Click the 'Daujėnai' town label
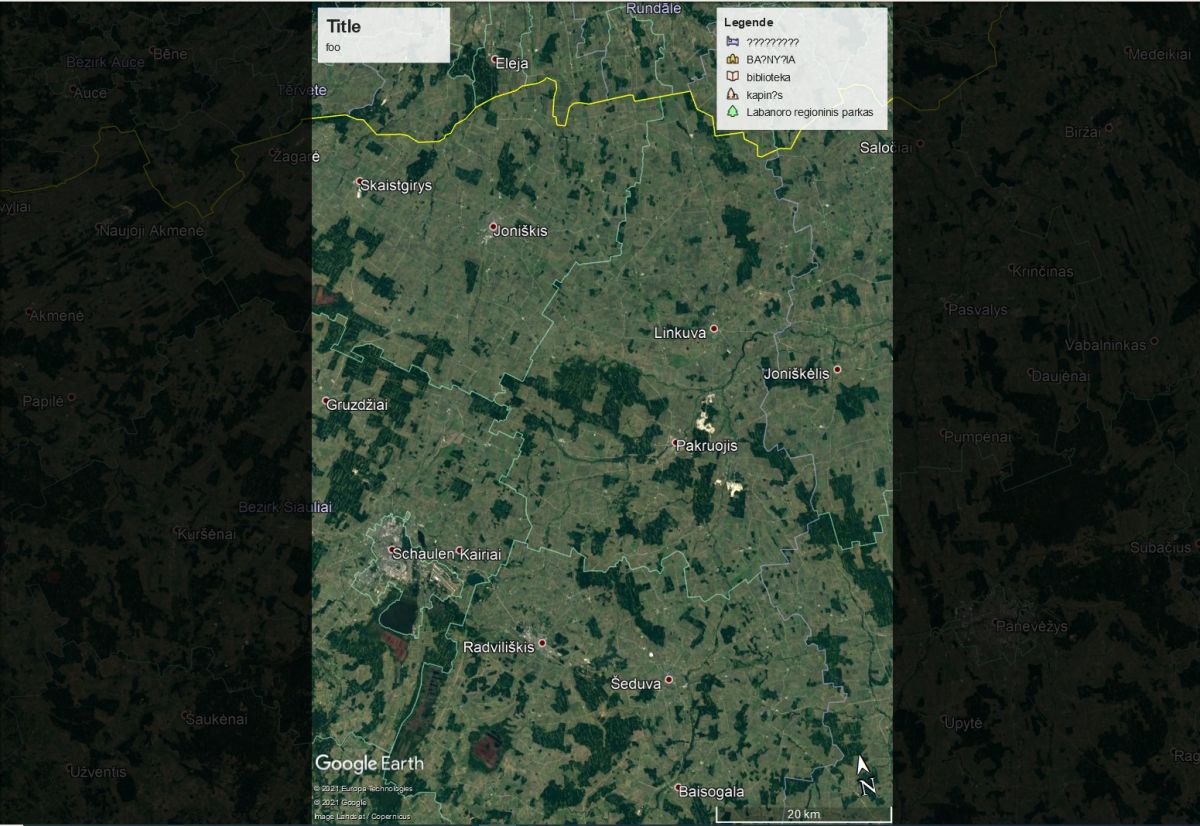This screenshot has height=826, width=1200. 1059,376
